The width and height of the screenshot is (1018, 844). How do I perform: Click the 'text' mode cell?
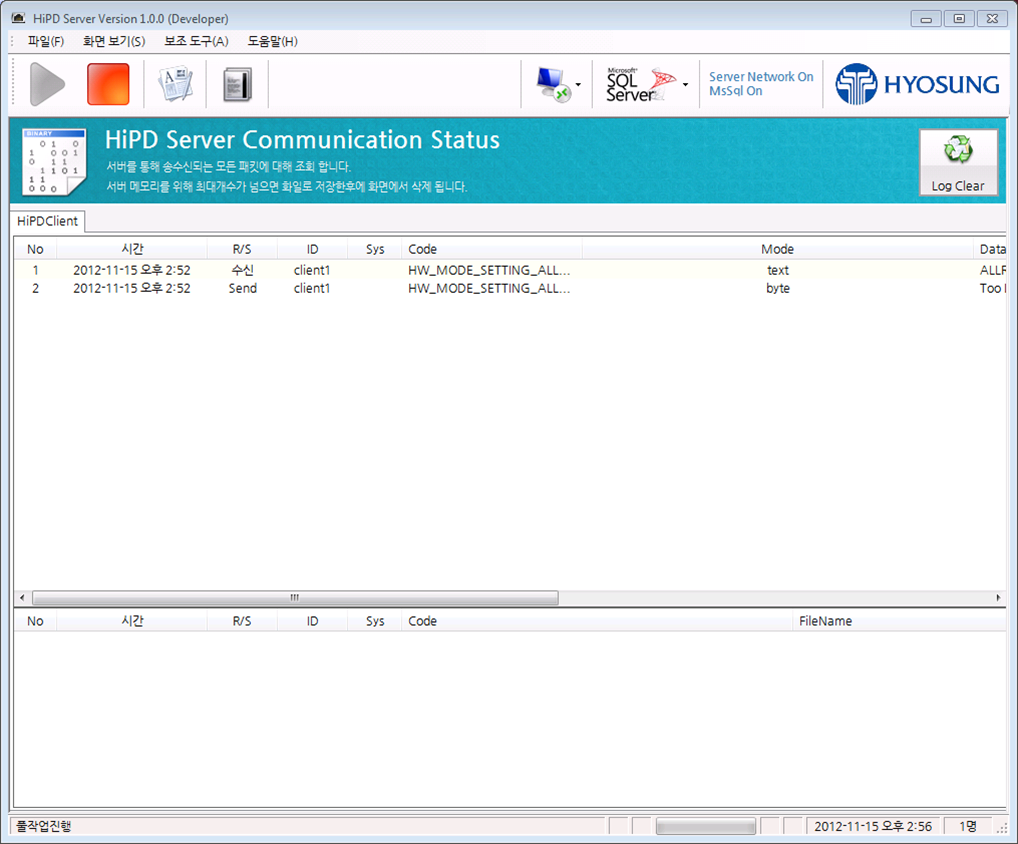[778, 270]
